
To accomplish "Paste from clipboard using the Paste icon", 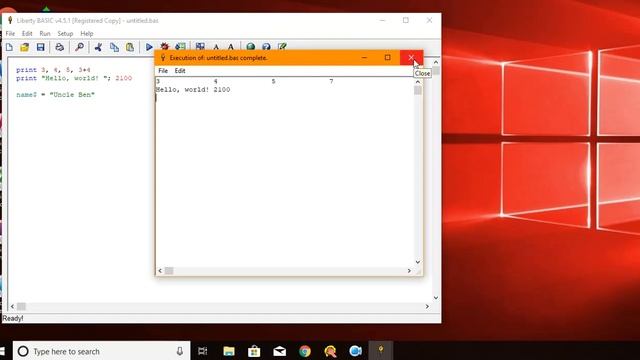I will [x=130, y=47].
